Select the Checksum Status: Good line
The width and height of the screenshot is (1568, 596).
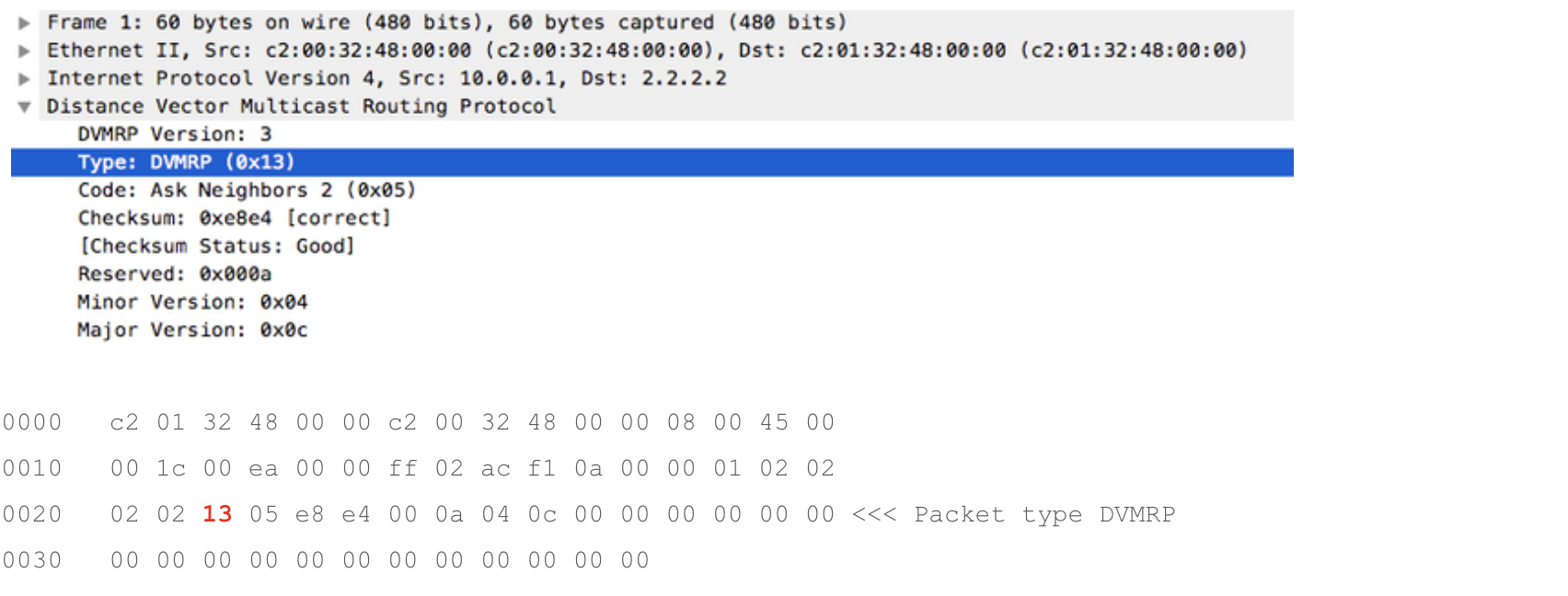(217, 246)
